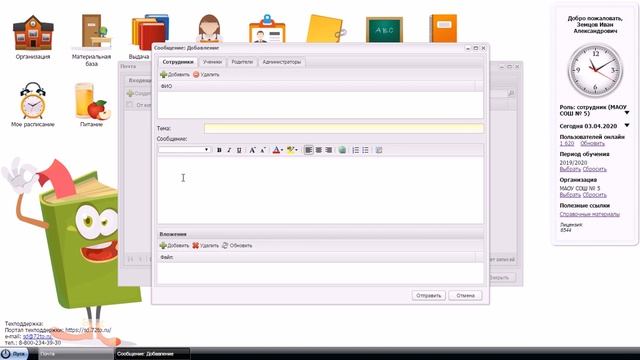Viewport: 640px width, 360px height.
Task: Open the Мое расписание alarm clock icon
Action: [x=33, y=105]
